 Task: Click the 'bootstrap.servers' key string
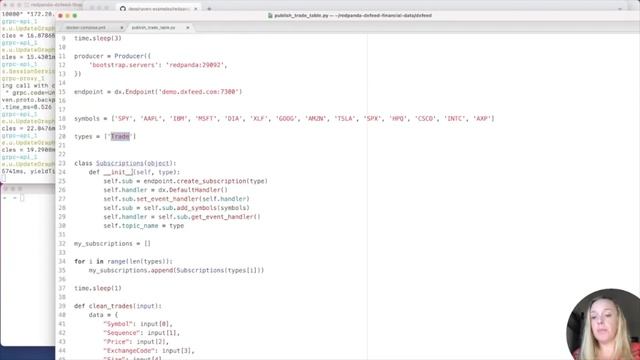124,65
